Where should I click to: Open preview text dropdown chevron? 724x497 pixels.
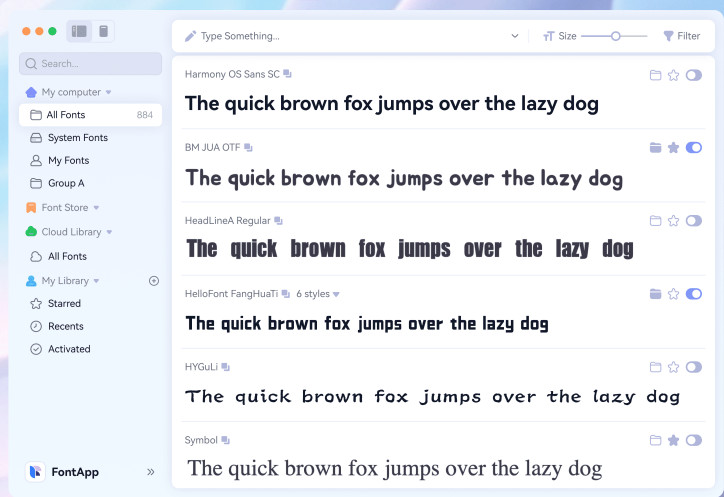click(x=515, y=36)
